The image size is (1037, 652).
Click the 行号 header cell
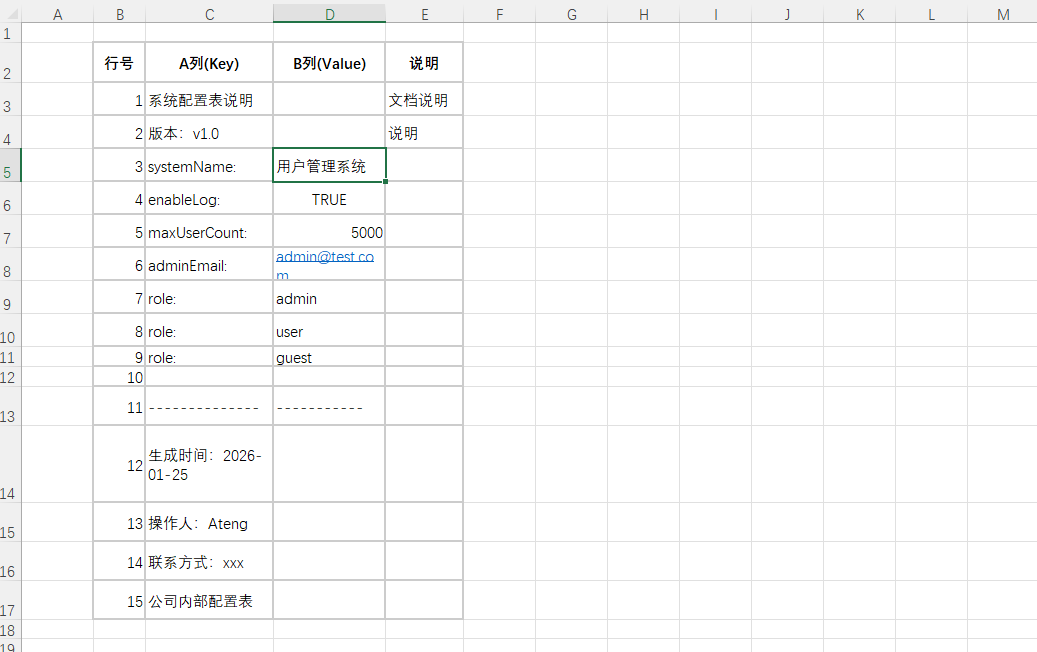[119, 63]
